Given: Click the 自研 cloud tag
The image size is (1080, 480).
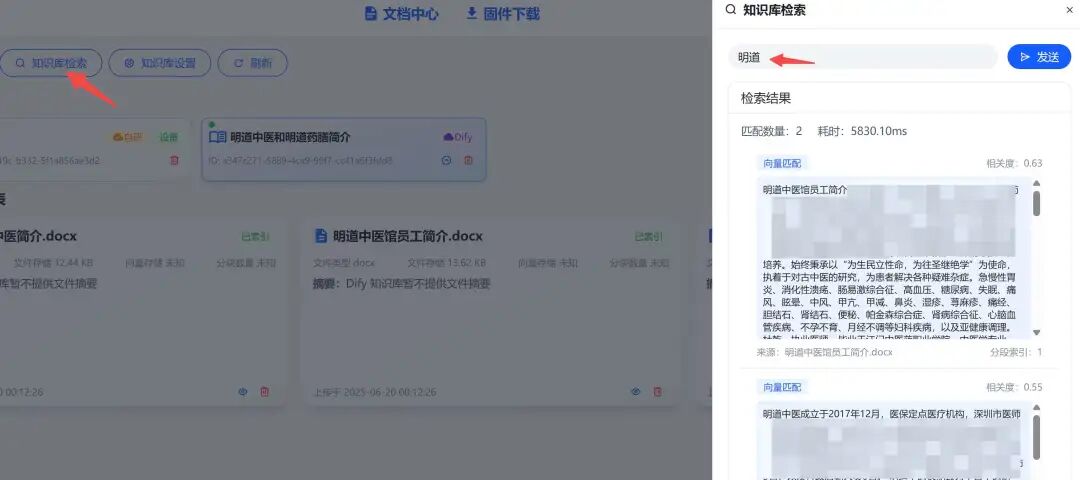Looking at the screenshot, I should 127,137.
